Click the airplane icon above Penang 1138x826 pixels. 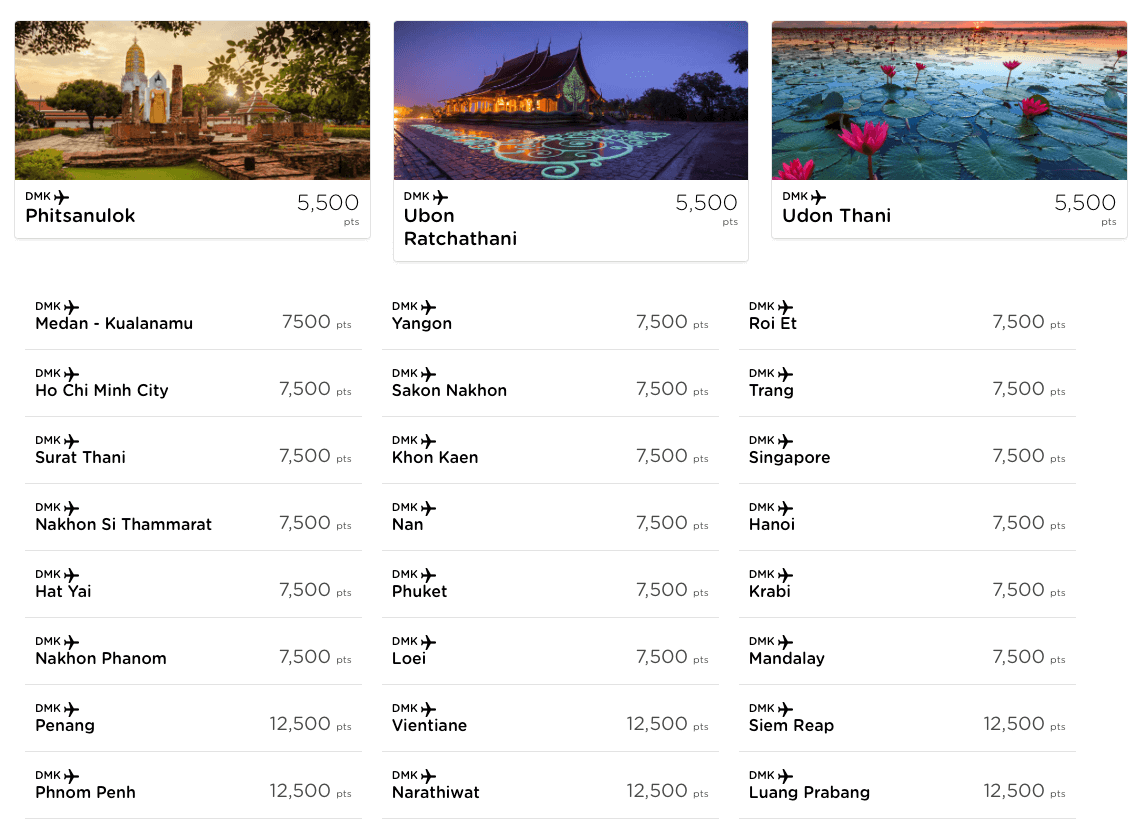coord(71,709)
